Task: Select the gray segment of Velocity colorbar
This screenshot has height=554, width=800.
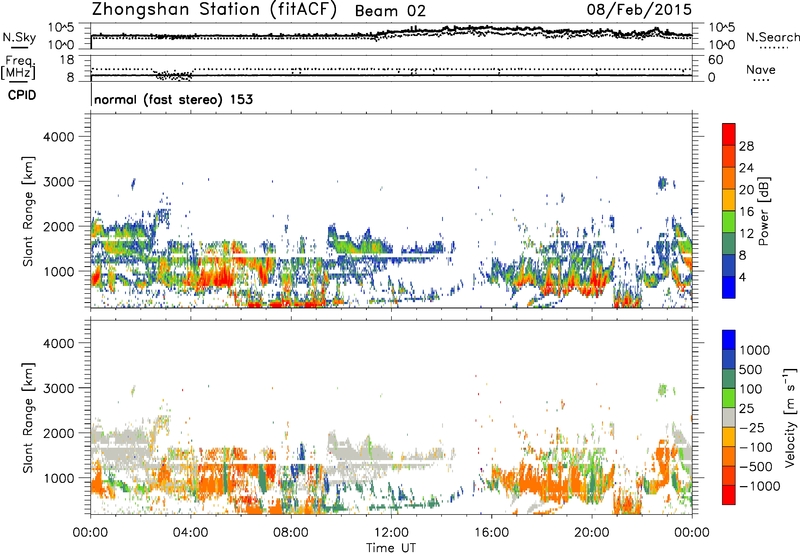Action: tap(729, 417)
